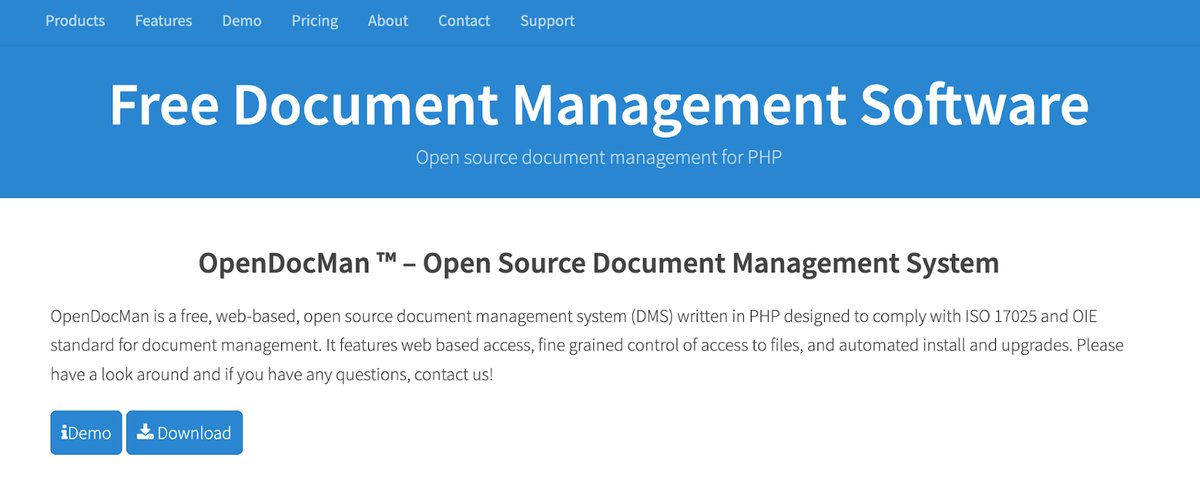Click the subtitle 'Open source document management for PHP'
This screenshot has width=1200, height=480.
point(599,157)
